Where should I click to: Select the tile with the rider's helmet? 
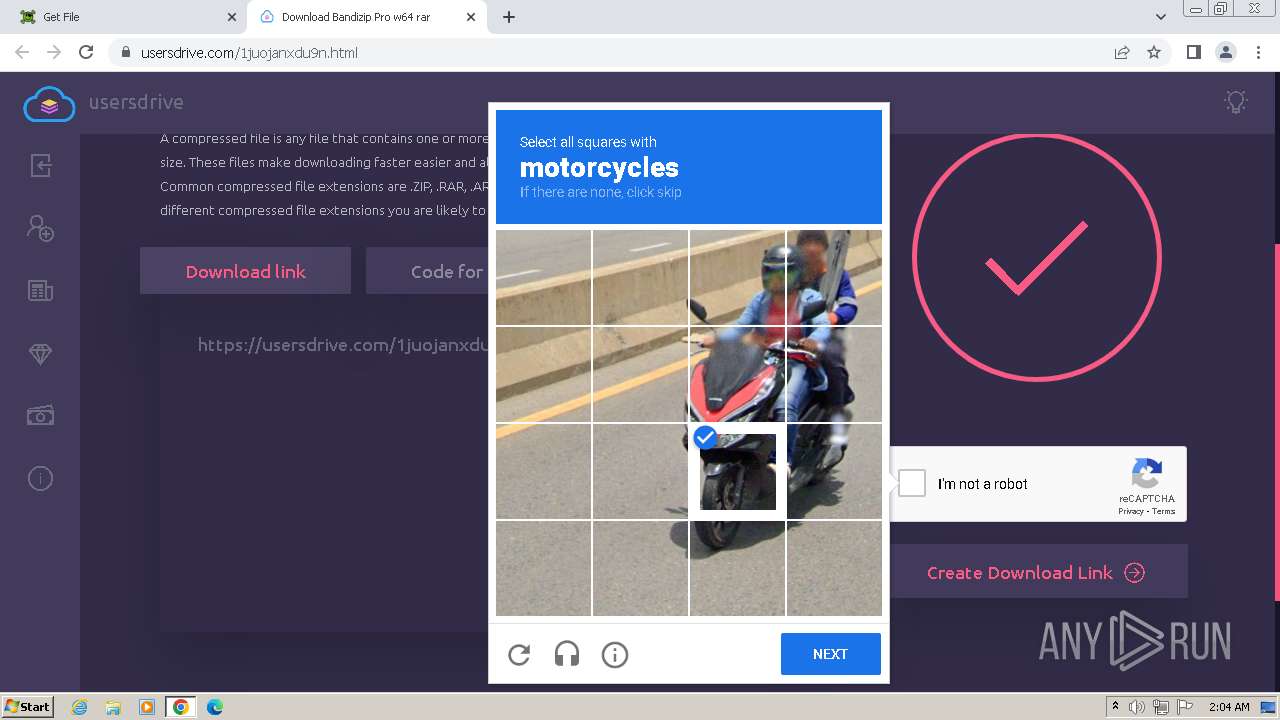click(738, 278)
